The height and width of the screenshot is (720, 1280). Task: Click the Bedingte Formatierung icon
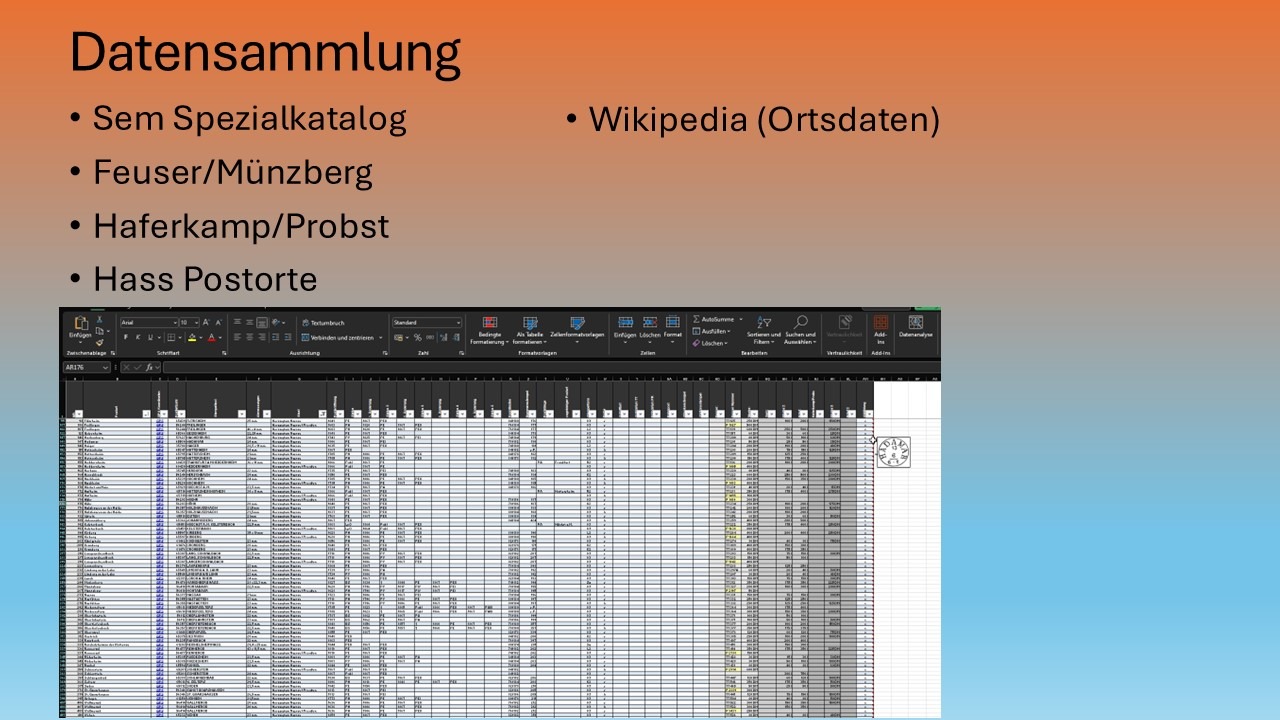point(490,323)
